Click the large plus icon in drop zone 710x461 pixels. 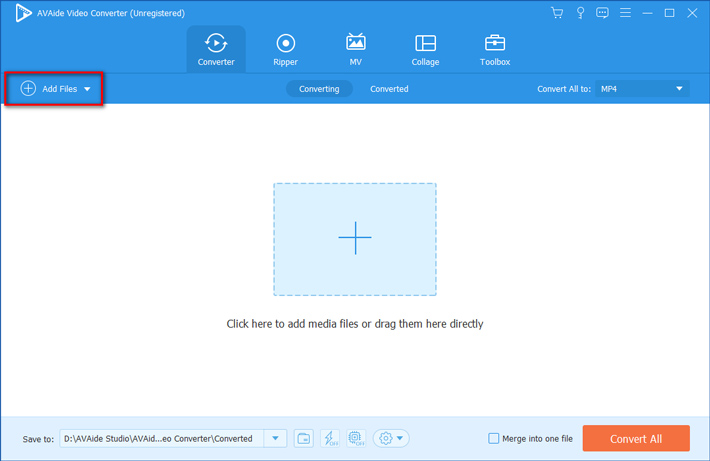pos(354,238)
